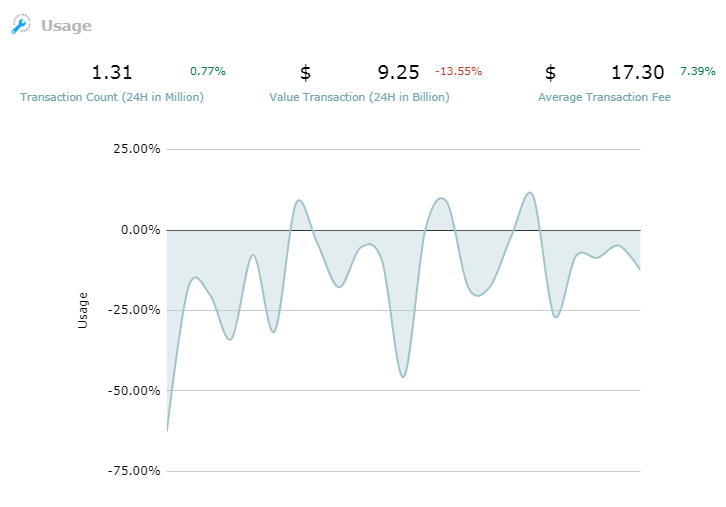Click the deepest chart trough near -45%
The height and width of the screenshot is (507, 726).
[403, 376]
